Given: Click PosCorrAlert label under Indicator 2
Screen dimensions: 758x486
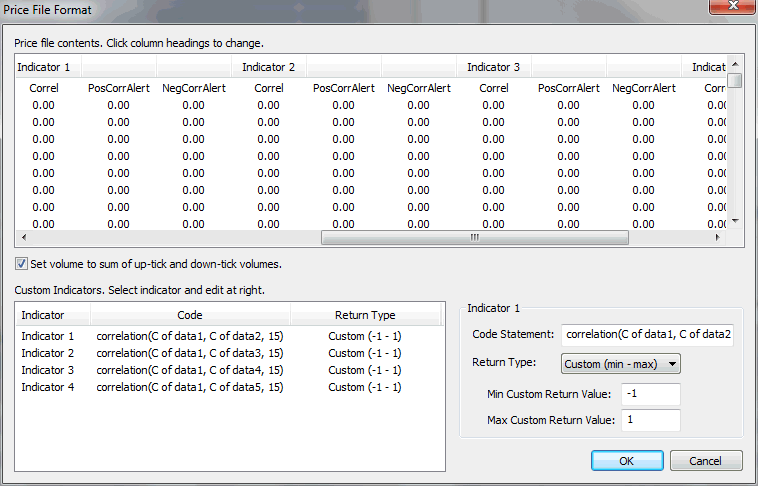Looking at the screenshot, I should coord(344,88).
